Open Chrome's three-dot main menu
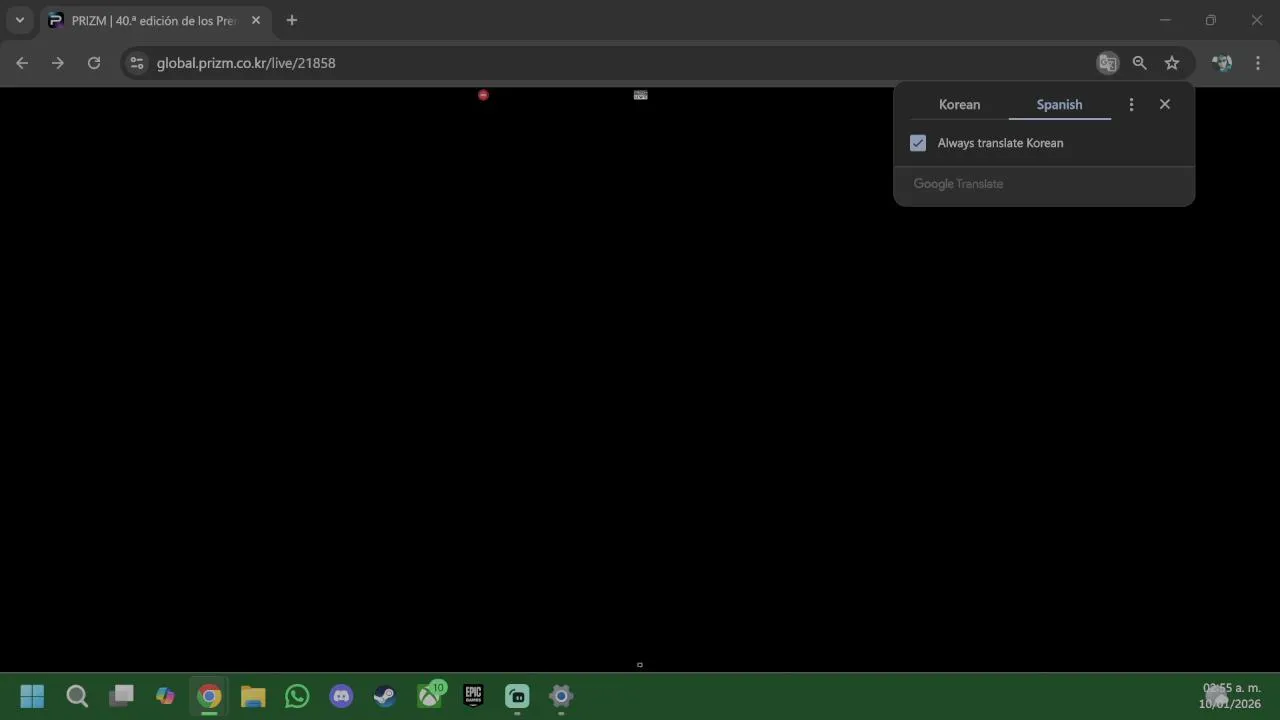1280x720 pixels. tap(1258, 63)
